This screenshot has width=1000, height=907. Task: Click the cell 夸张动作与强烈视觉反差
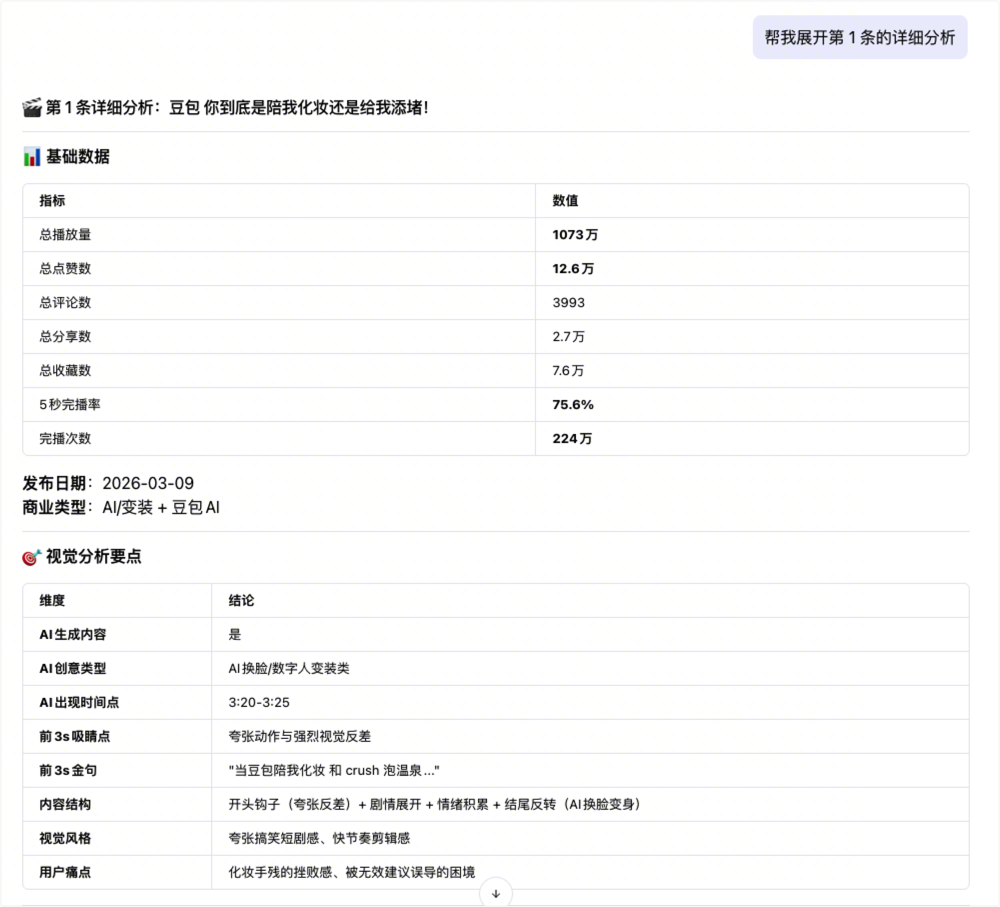click(300, 737)
